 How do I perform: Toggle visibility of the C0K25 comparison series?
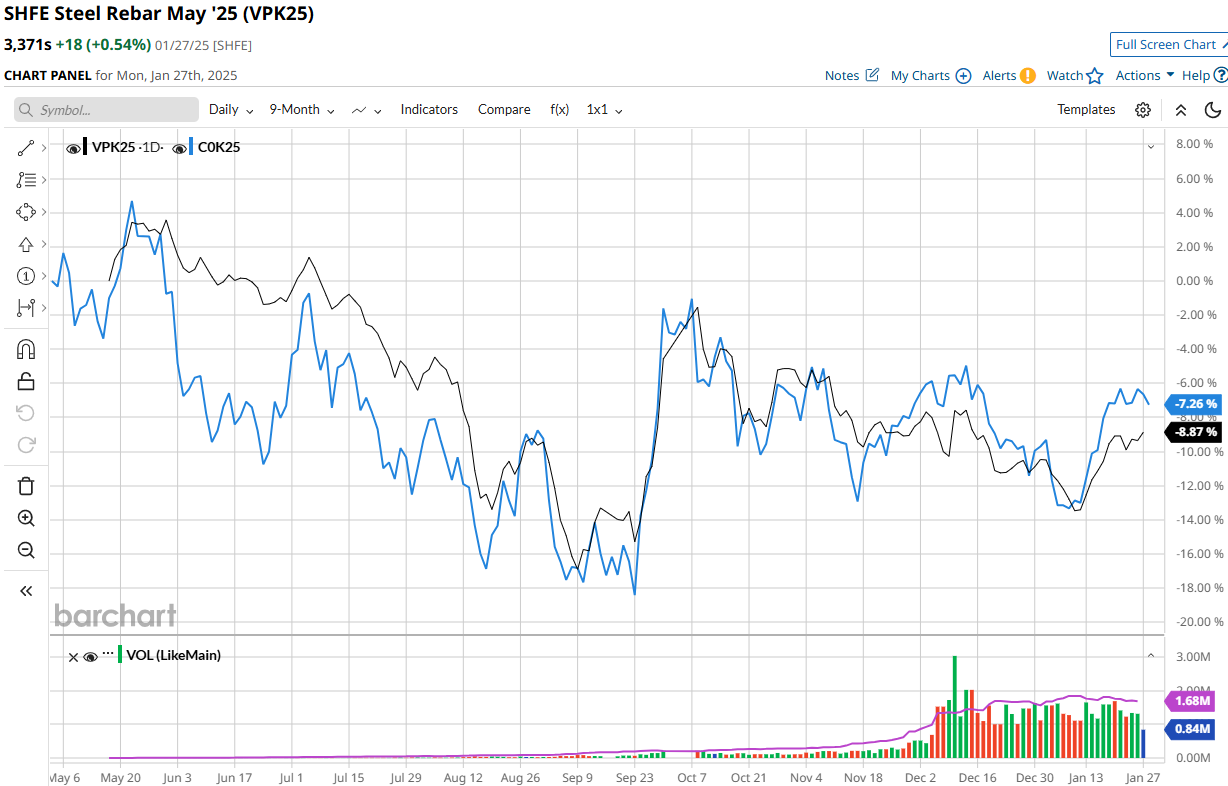click(179, 148)
